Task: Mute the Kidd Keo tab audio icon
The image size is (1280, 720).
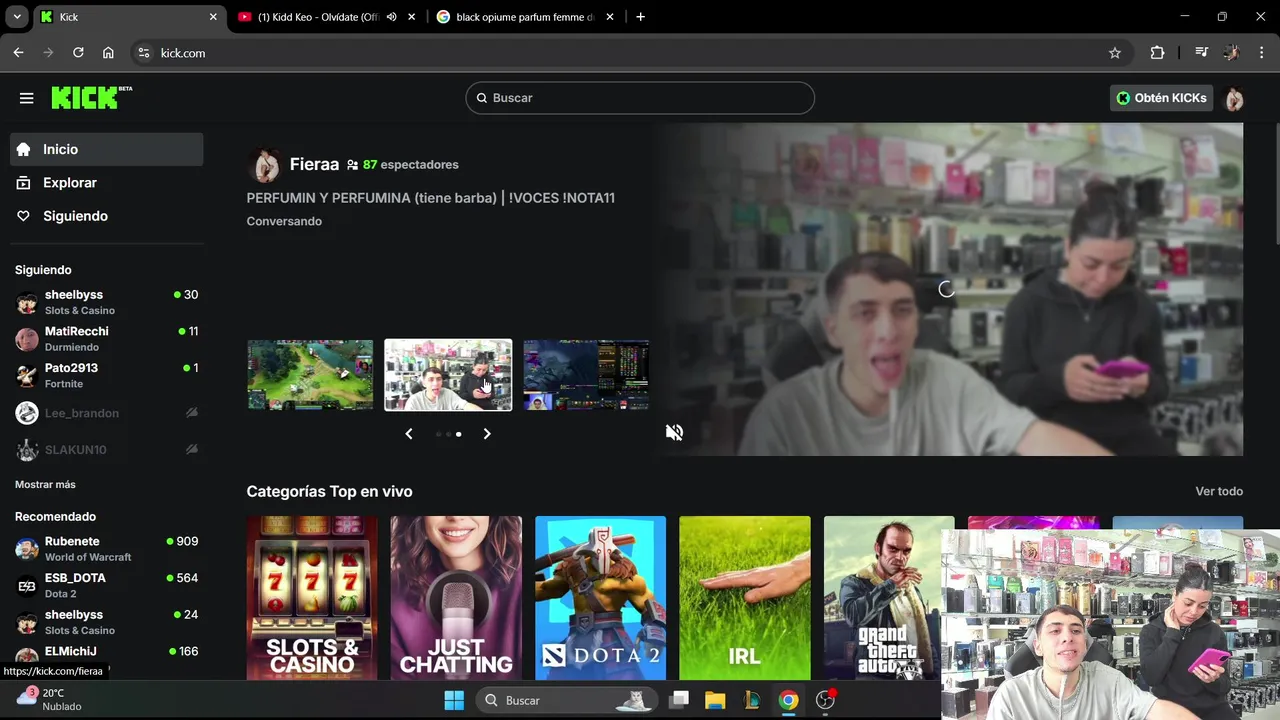Action: pos(391,17)
